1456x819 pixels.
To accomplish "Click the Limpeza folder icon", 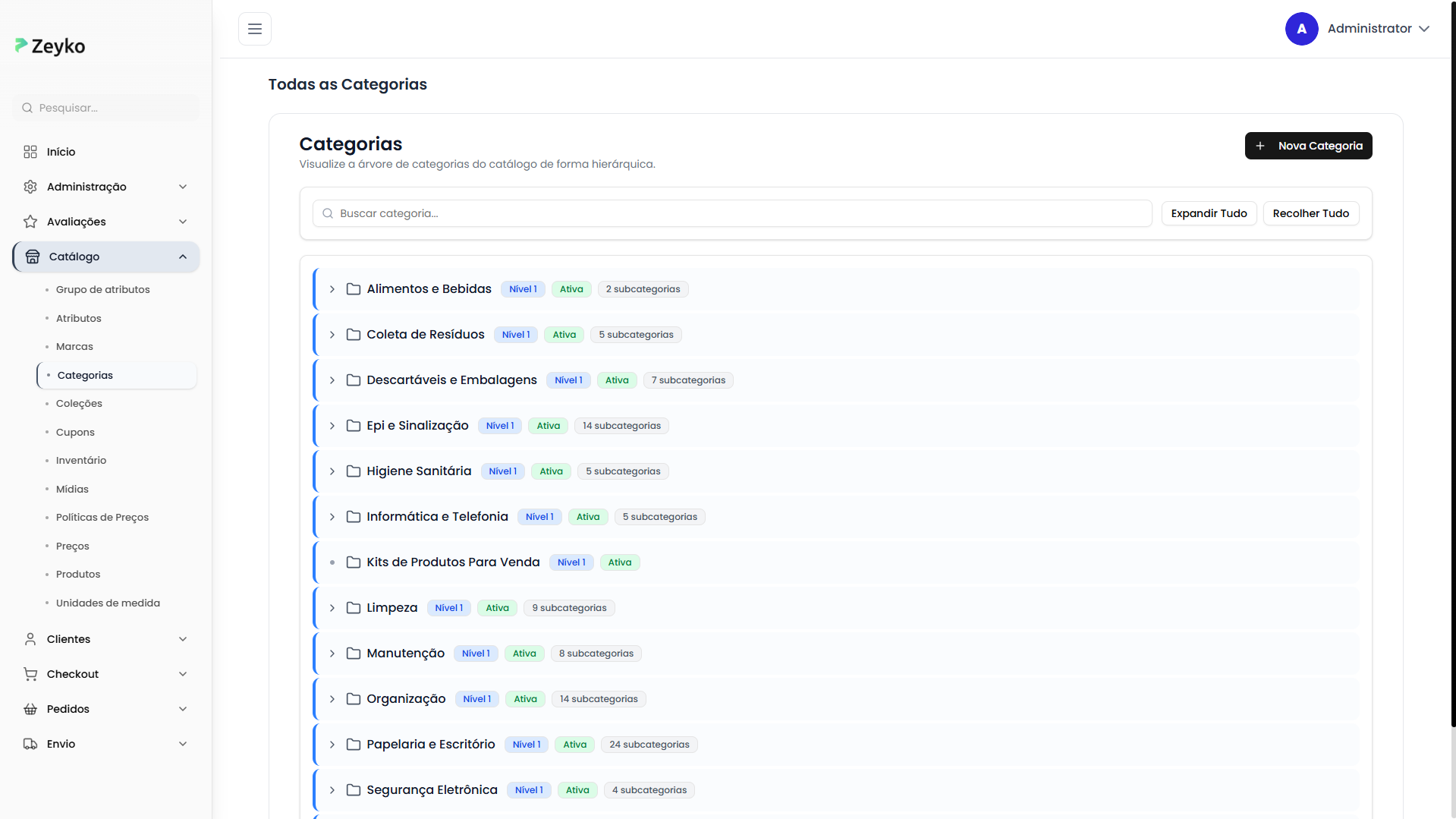I will [x=354, y=608].
